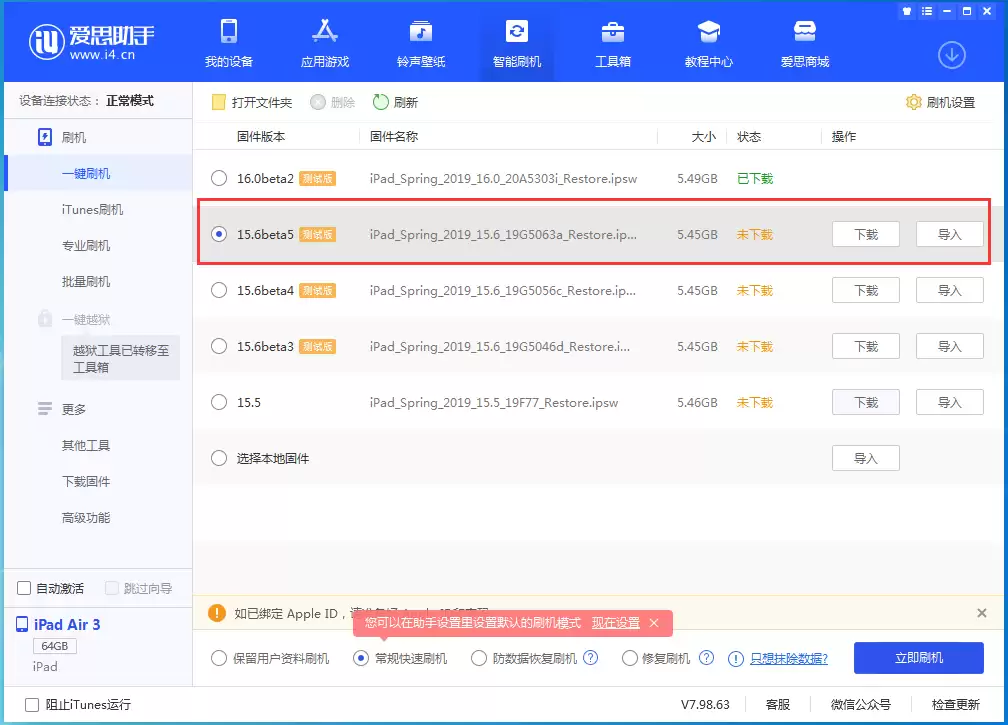Viewport: 1008px width, 725px height.
Task: Click help icon next to 修复刷机
Action: pyautogui.click(x=706, y=658)
